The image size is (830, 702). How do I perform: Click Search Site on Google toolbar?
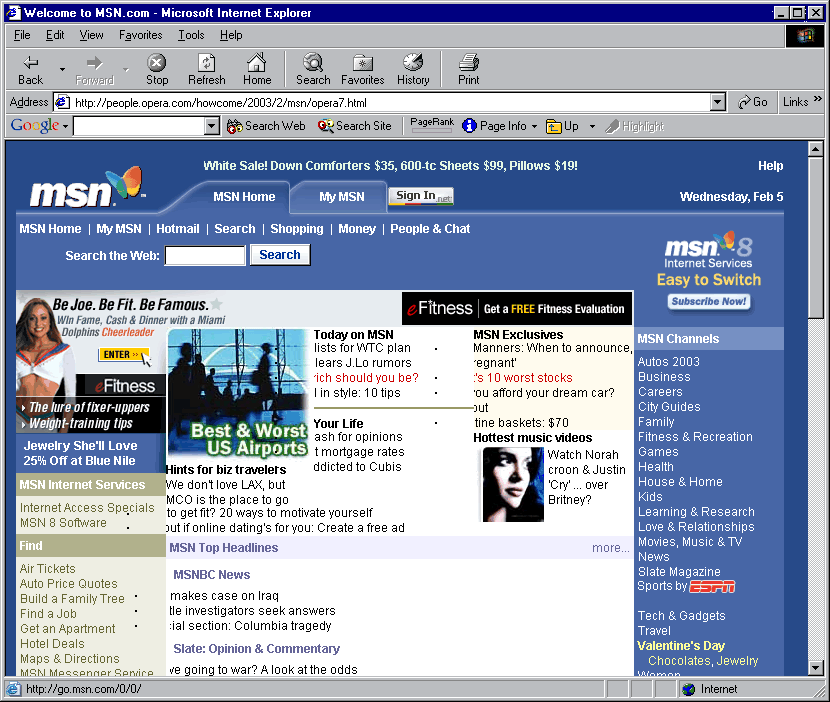click(355, 126)
